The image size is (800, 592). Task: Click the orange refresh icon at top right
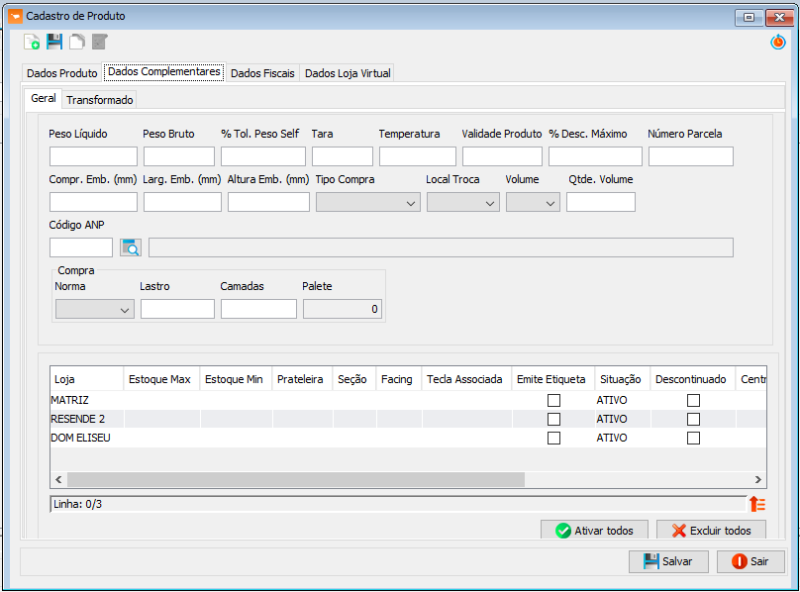click(777, 42)
